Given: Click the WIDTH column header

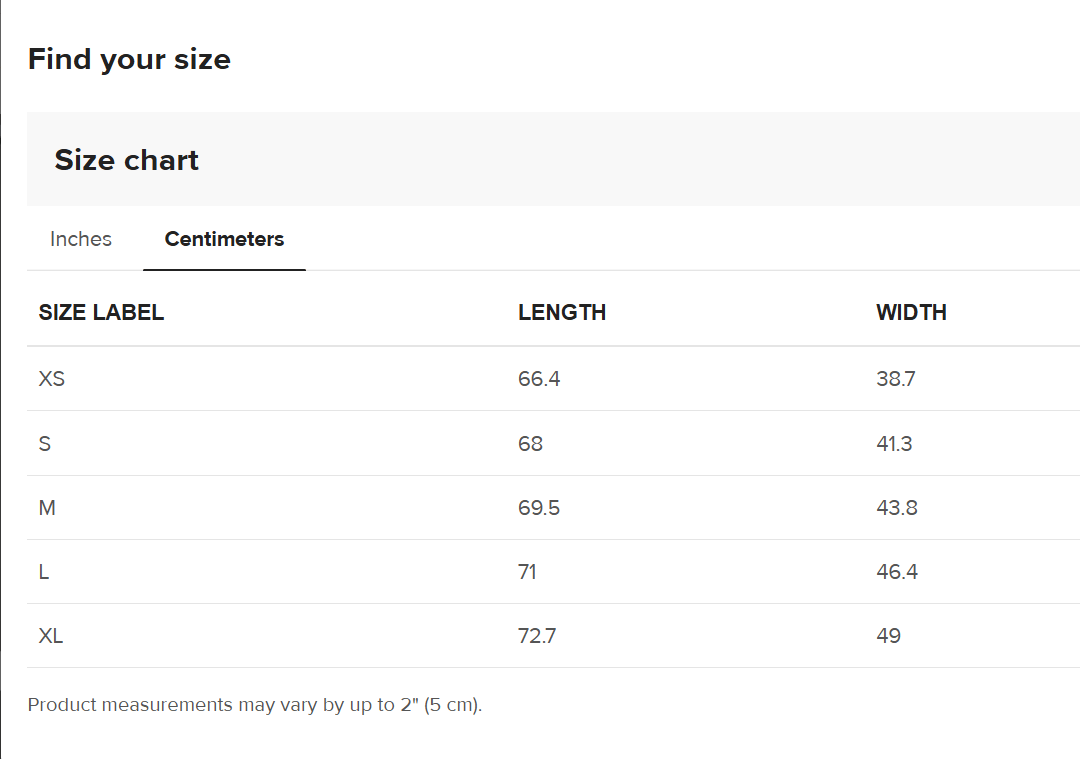Looking at the screenshot, I should pyautogui.click(x=911, y=312).
